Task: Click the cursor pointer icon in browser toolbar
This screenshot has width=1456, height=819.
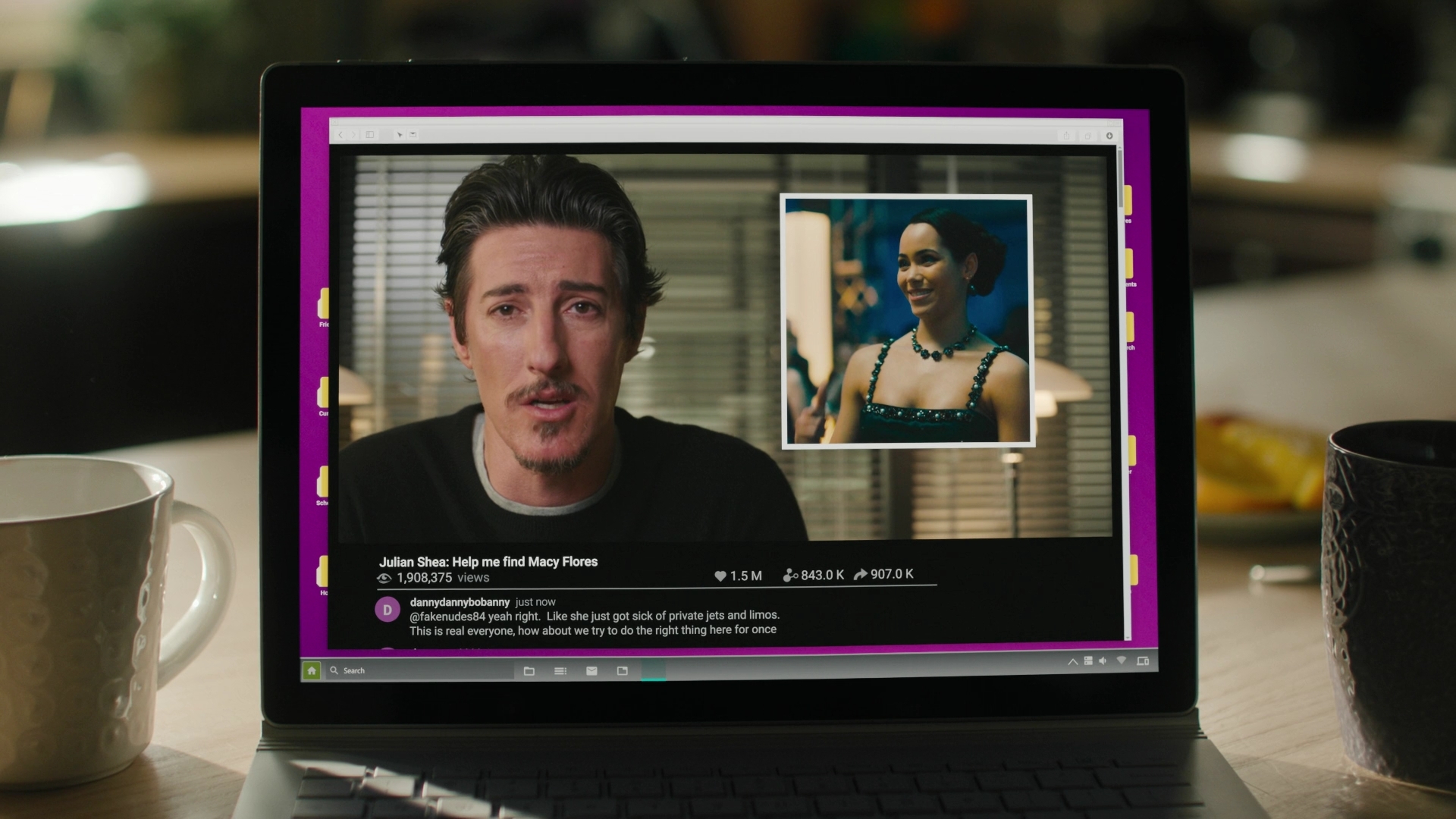Action: [x=400, y=135]
